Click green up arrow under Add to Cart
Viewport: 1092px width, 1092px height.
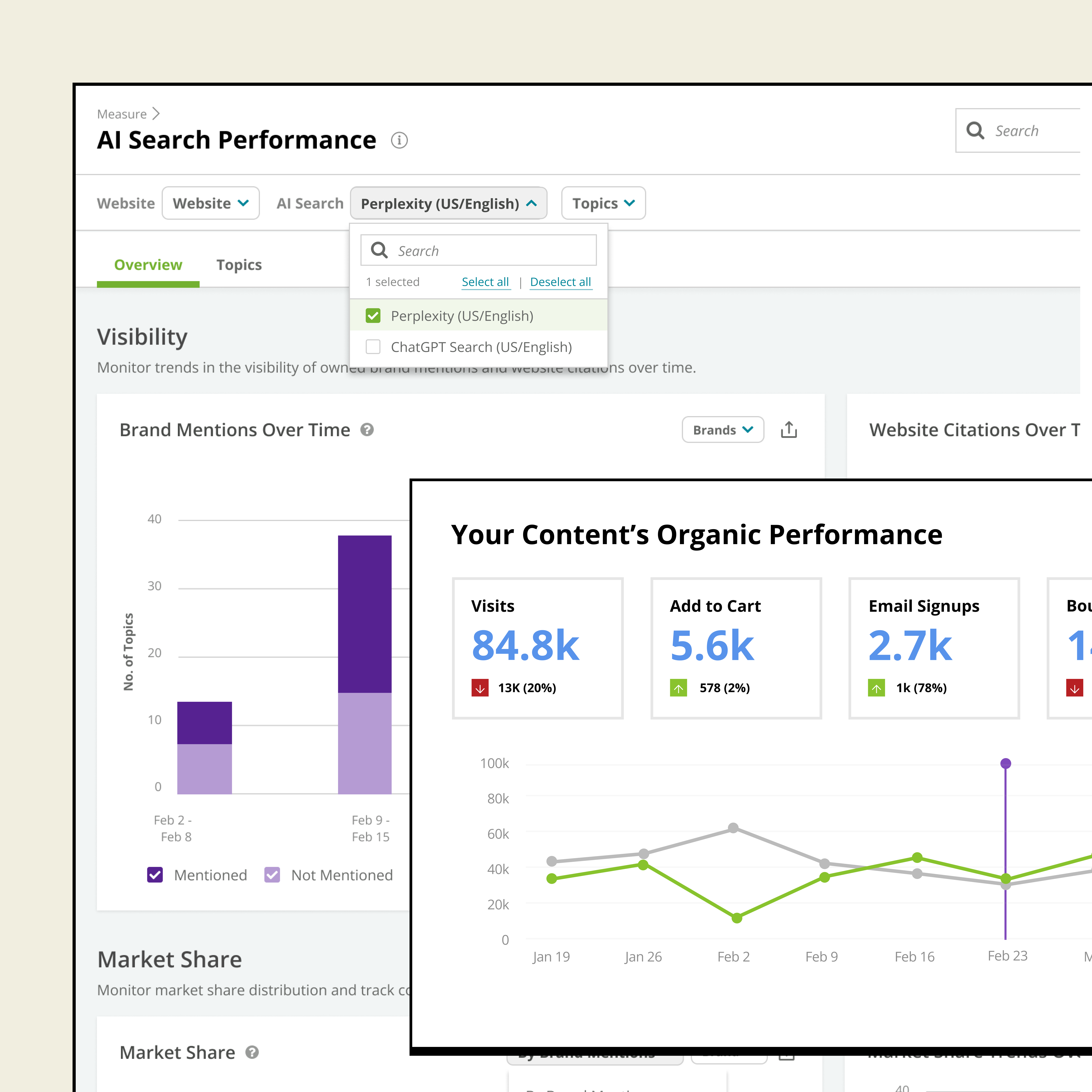[x=678, y=688]
